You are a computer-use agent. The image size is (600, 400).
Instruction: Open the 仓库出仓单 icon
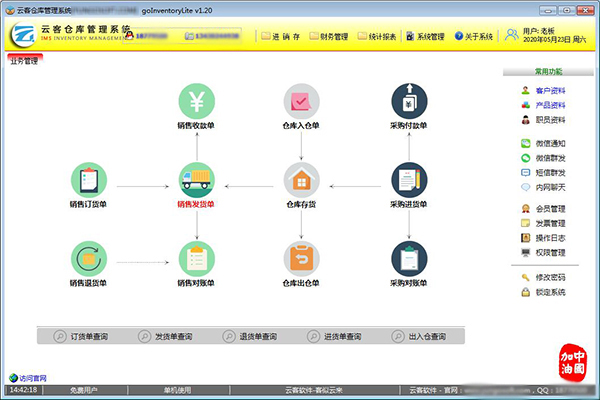pyautogui.click(x=301, y=259)
